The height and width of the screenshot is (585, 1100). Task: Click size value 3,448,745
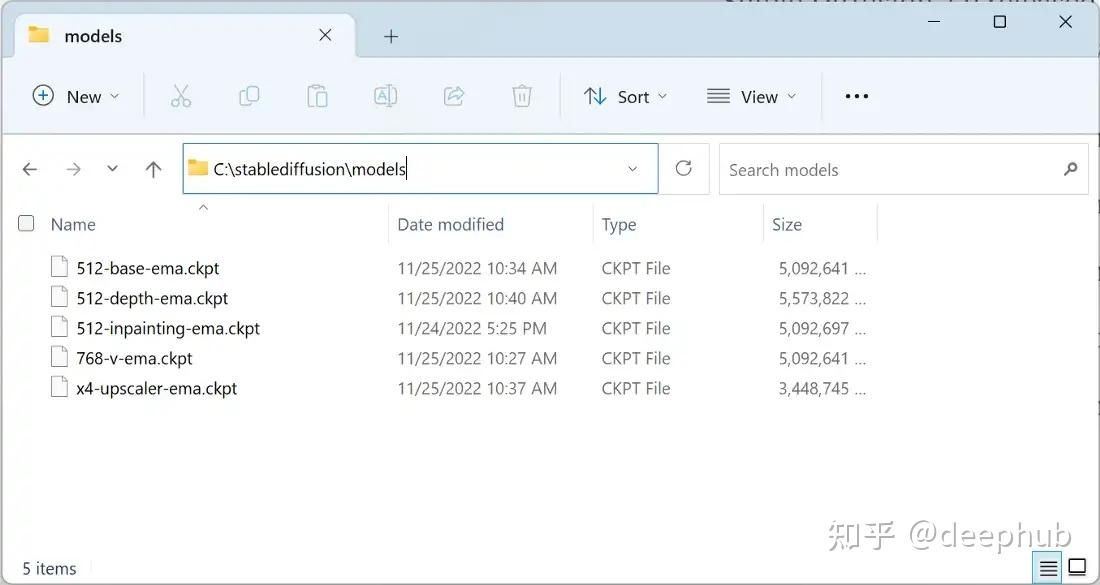coord(814,389)
